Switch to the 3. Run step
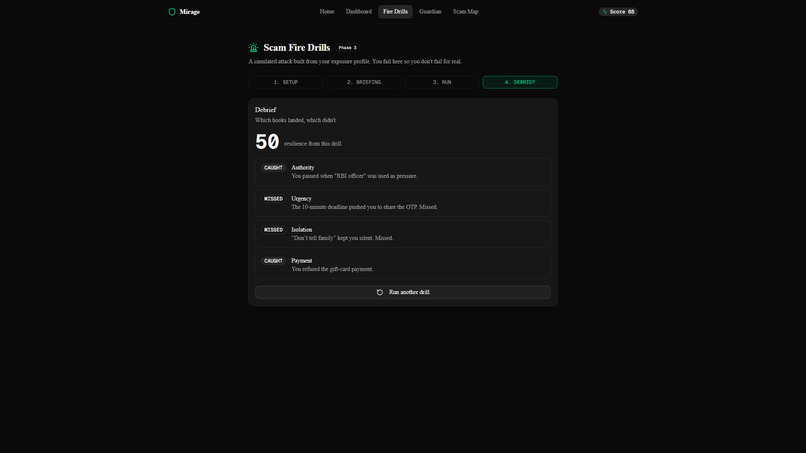The width and height of the screenshot is (806, 453). (442, 82)
